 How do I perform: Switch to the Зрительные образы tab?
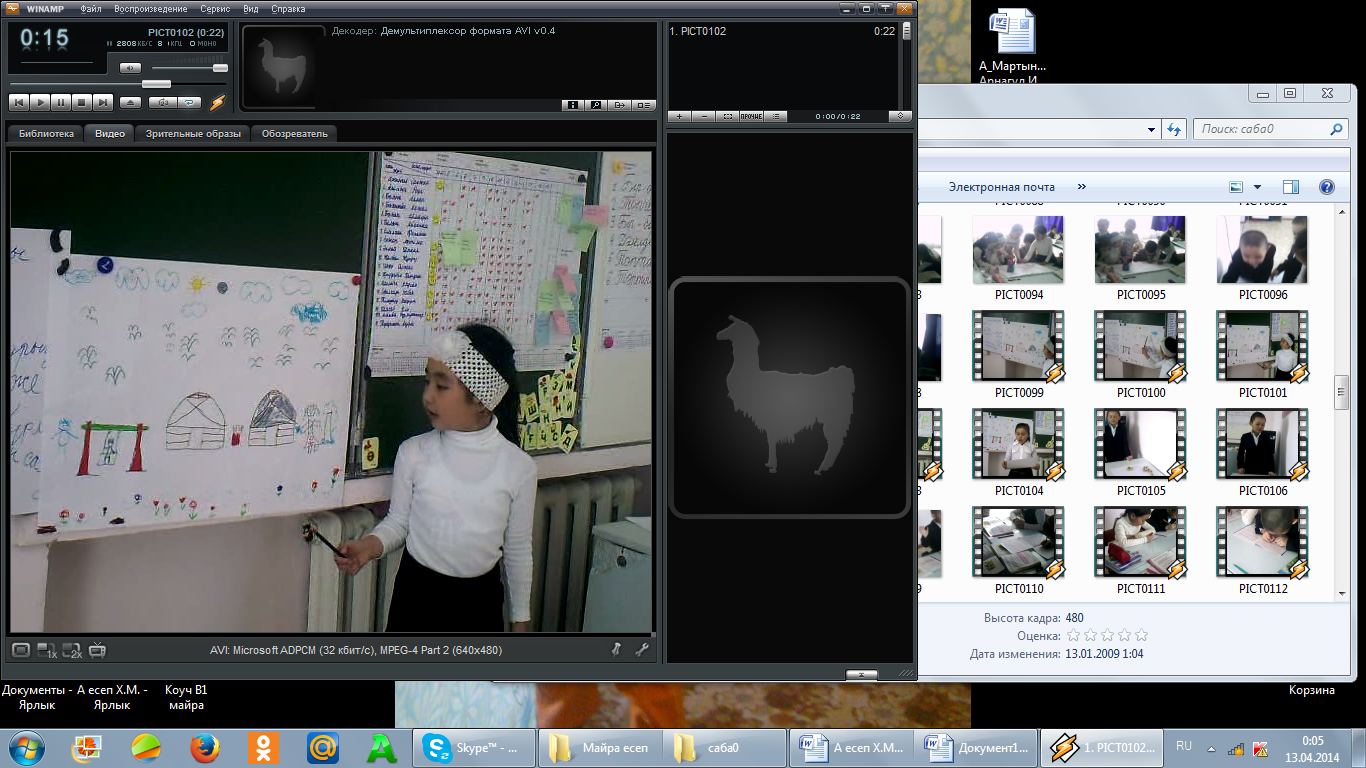pos(193,133)
